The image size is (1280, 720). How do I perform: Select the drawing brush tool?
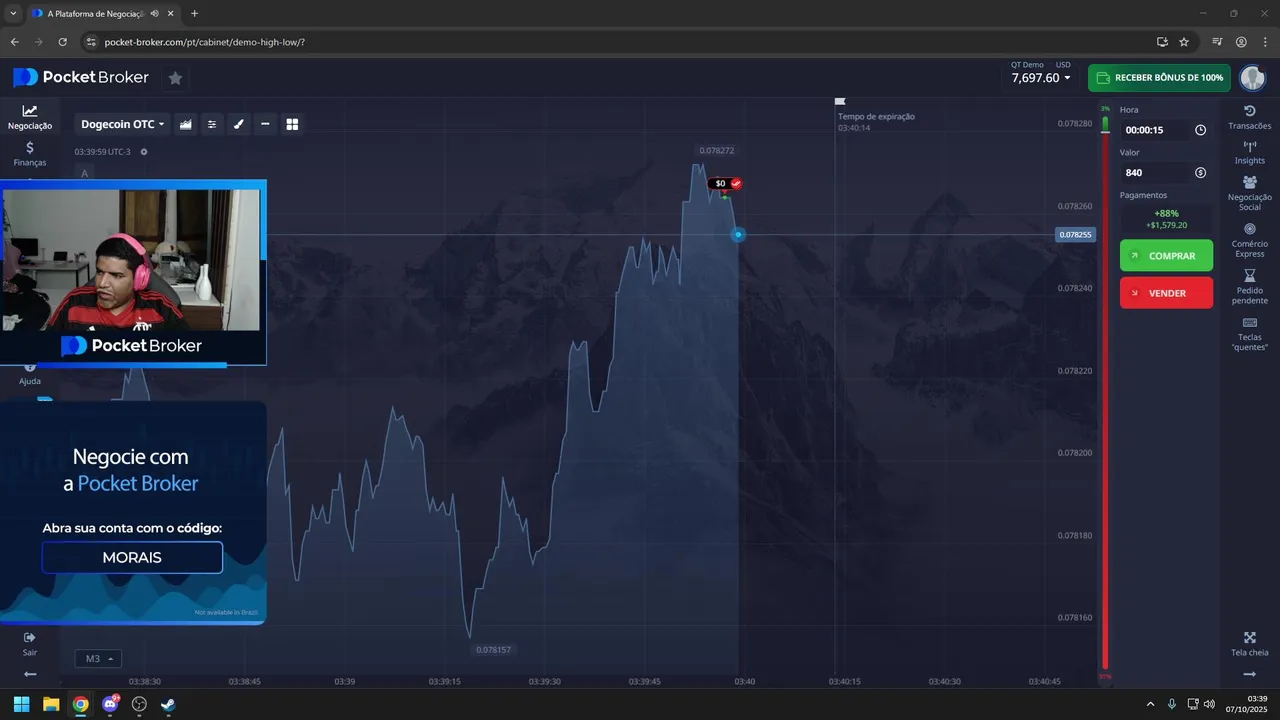[x=238, y=124]
